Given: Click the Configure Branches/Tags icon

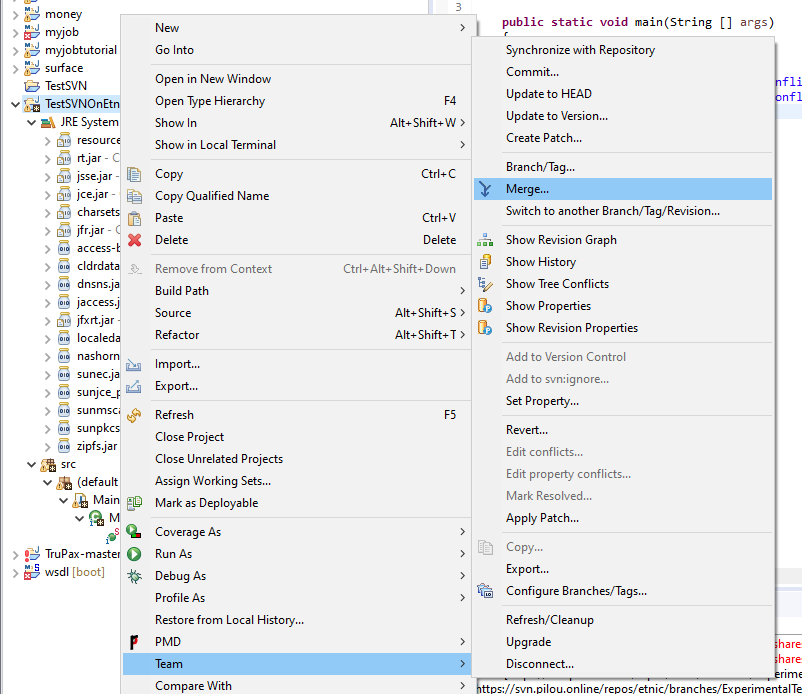Looking at the screenshot, I should tap(485, 591).
